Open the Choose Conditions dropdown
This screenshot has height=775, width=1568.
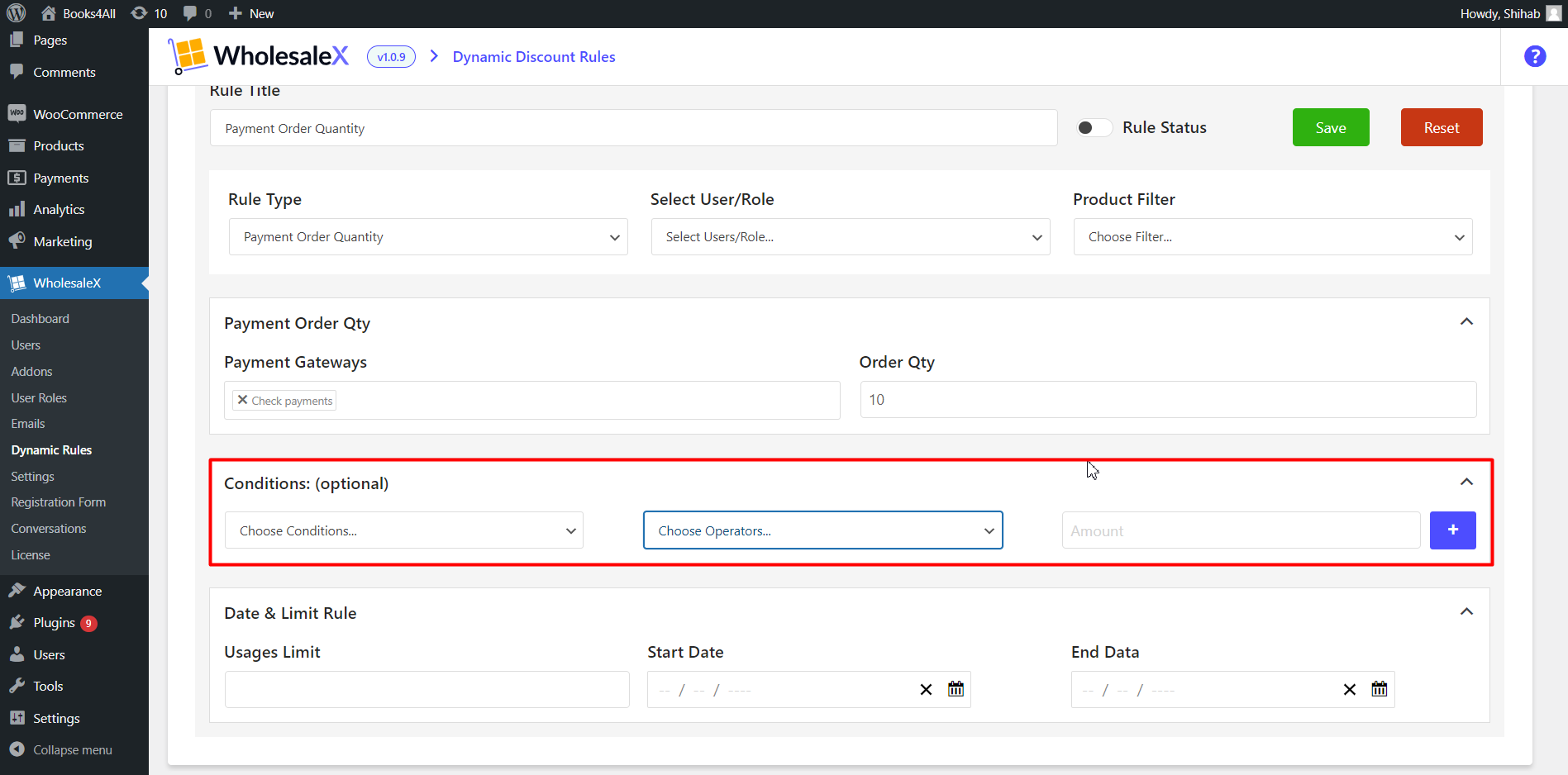tap(404, 530)
